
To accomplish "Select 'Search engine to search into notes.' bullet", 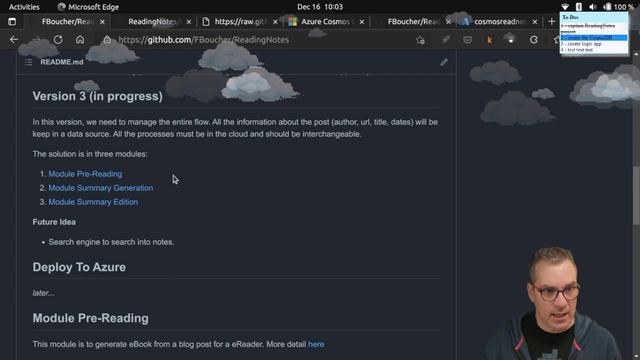I will (111, 242).
